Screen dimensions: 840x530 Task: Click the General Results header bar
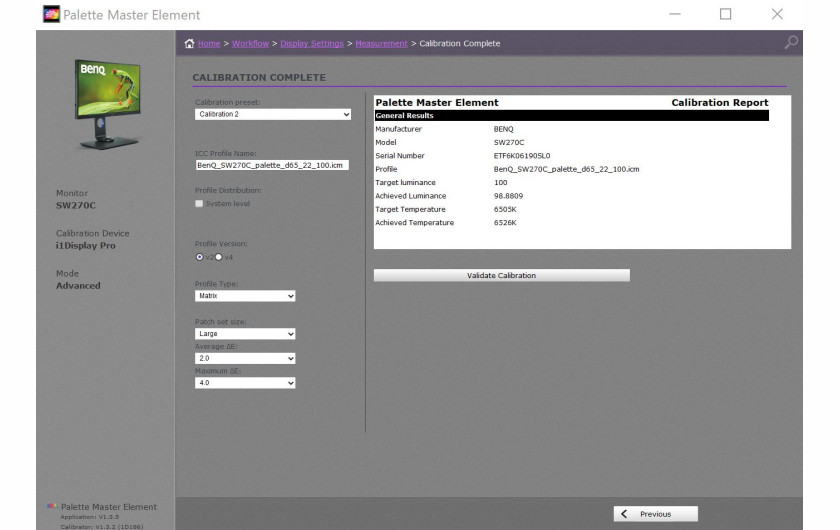[572, 116]
